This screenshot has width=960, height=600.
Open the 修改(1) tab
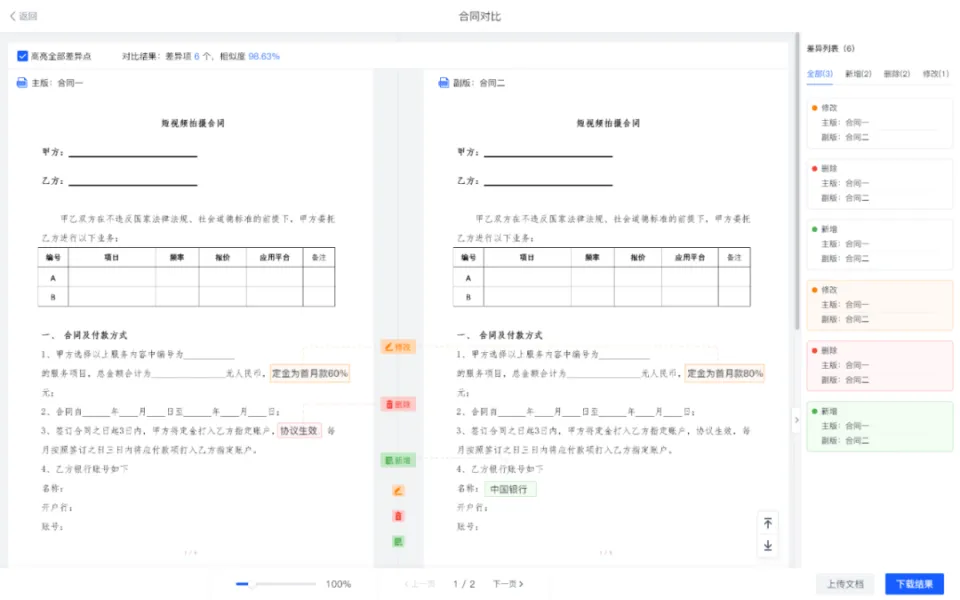click(936, 74)
